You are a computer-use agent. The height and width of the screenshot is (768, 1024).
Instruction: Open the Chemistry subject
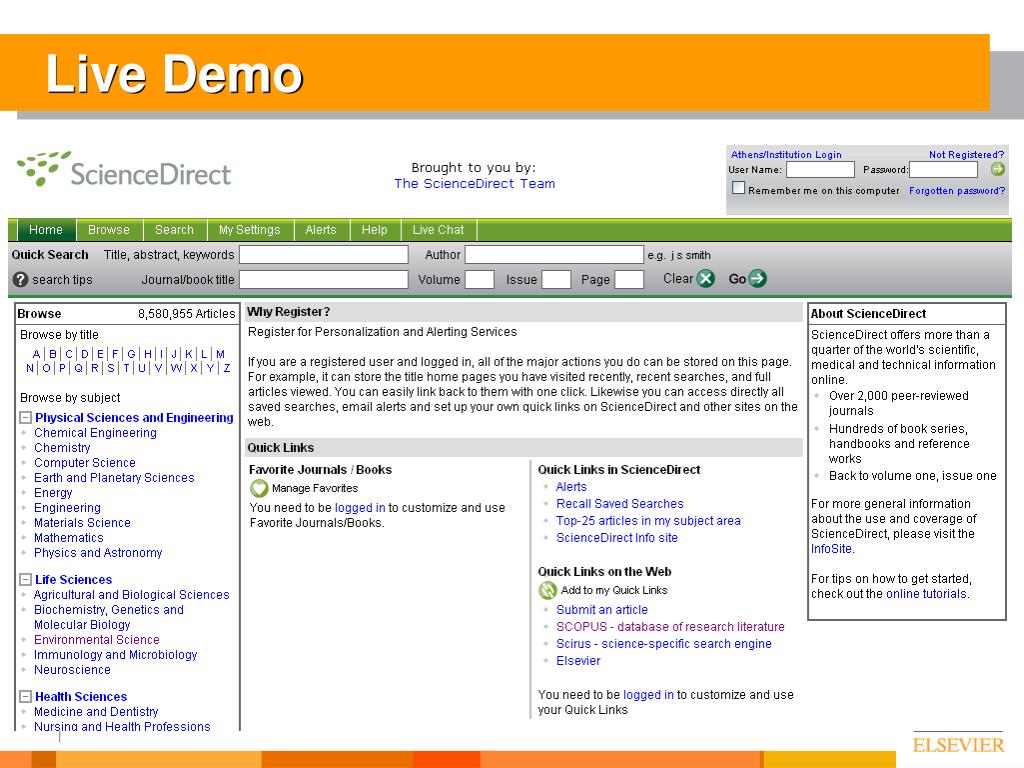click(62, 448)
